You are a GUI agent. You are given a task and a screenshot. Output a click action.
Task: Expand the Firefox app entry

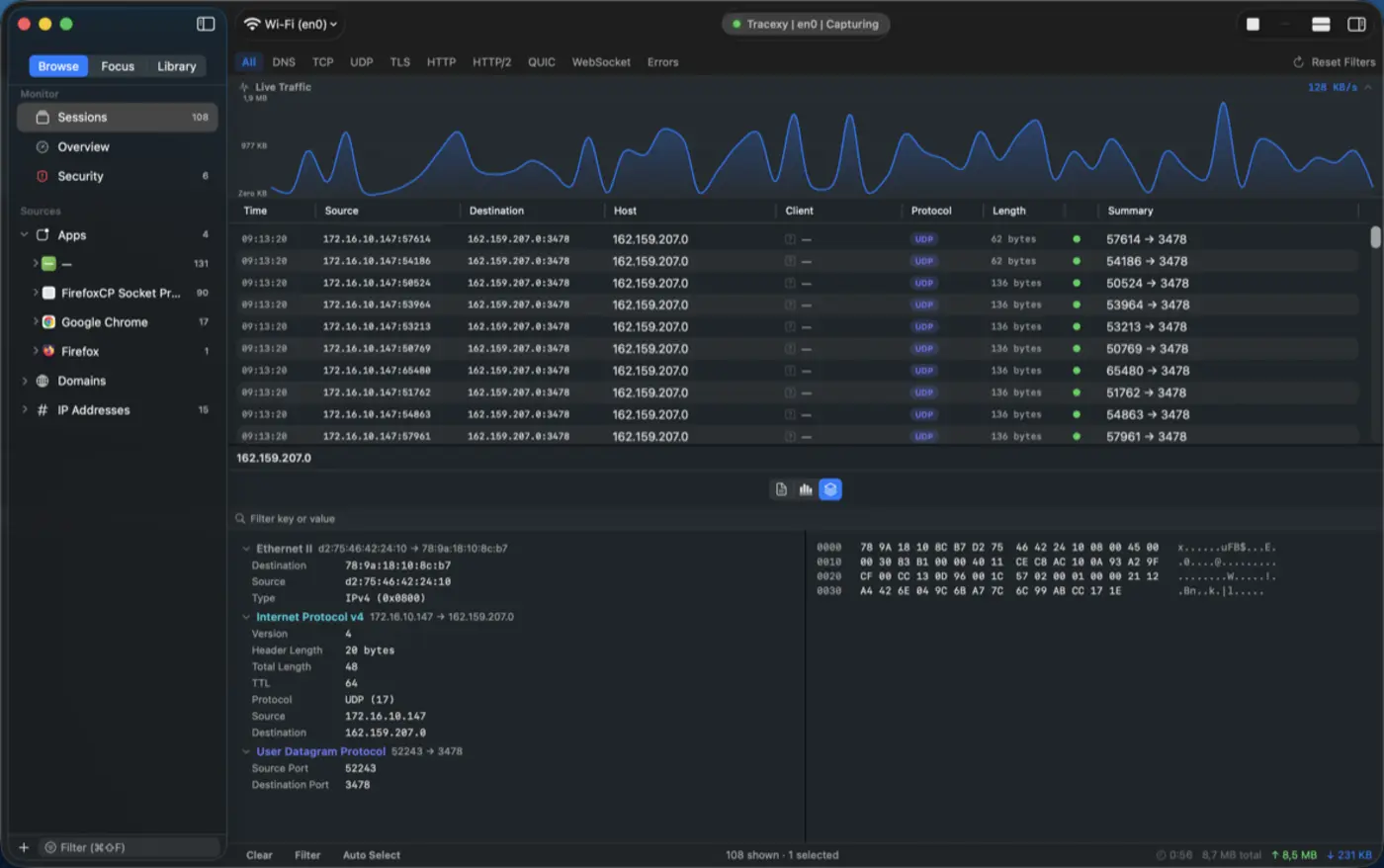(36, 351)
